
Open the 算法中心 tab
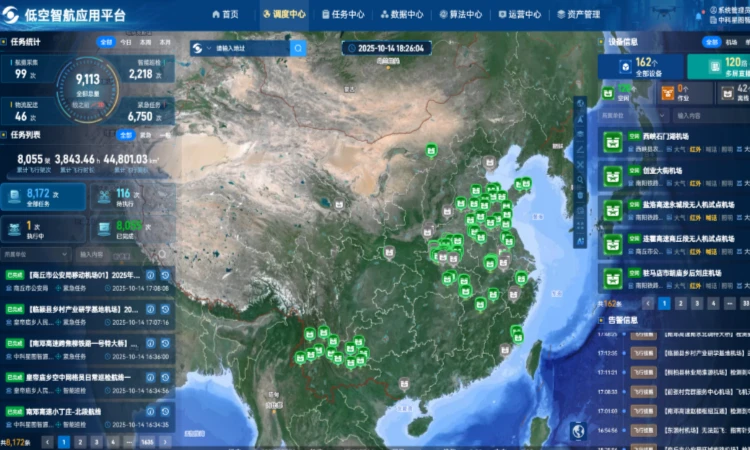[x=461, y=14]
